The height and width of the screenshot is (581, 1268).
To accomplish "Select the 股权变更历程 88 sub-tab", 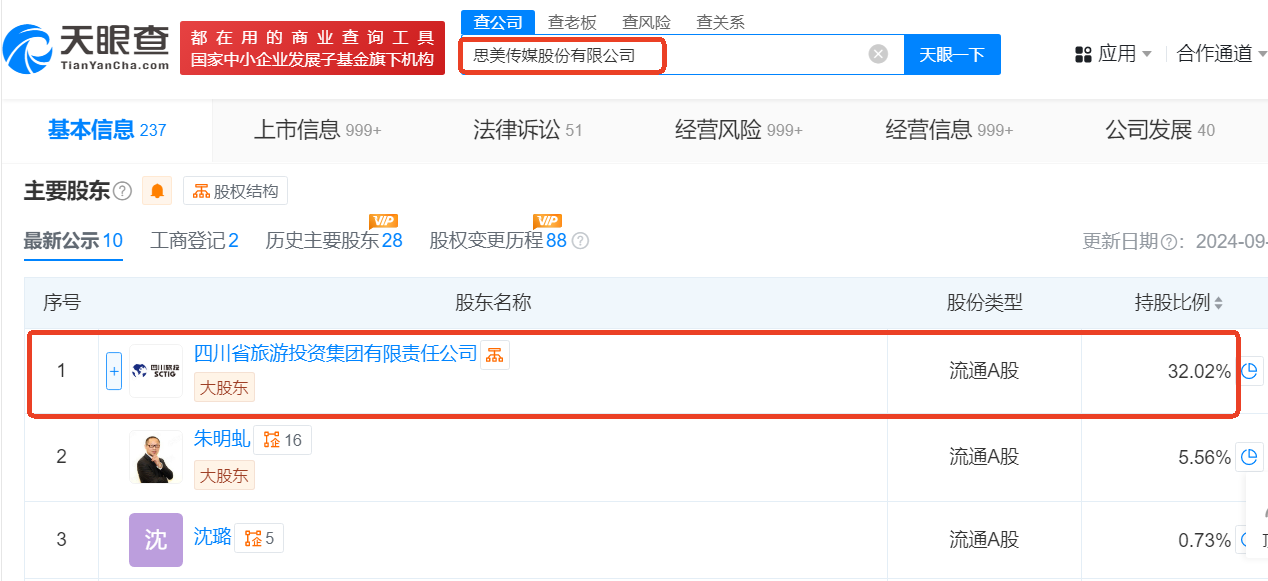I will 498,241.
